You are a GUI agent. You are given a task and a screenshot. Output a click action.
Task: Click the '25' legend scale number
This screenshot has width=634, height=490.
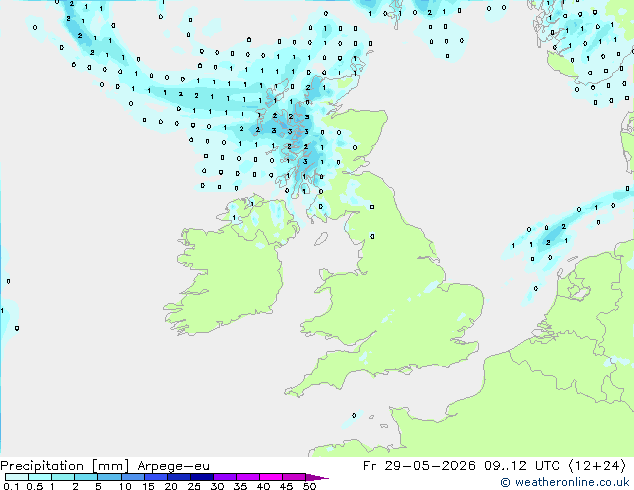[x=194, y=486]
